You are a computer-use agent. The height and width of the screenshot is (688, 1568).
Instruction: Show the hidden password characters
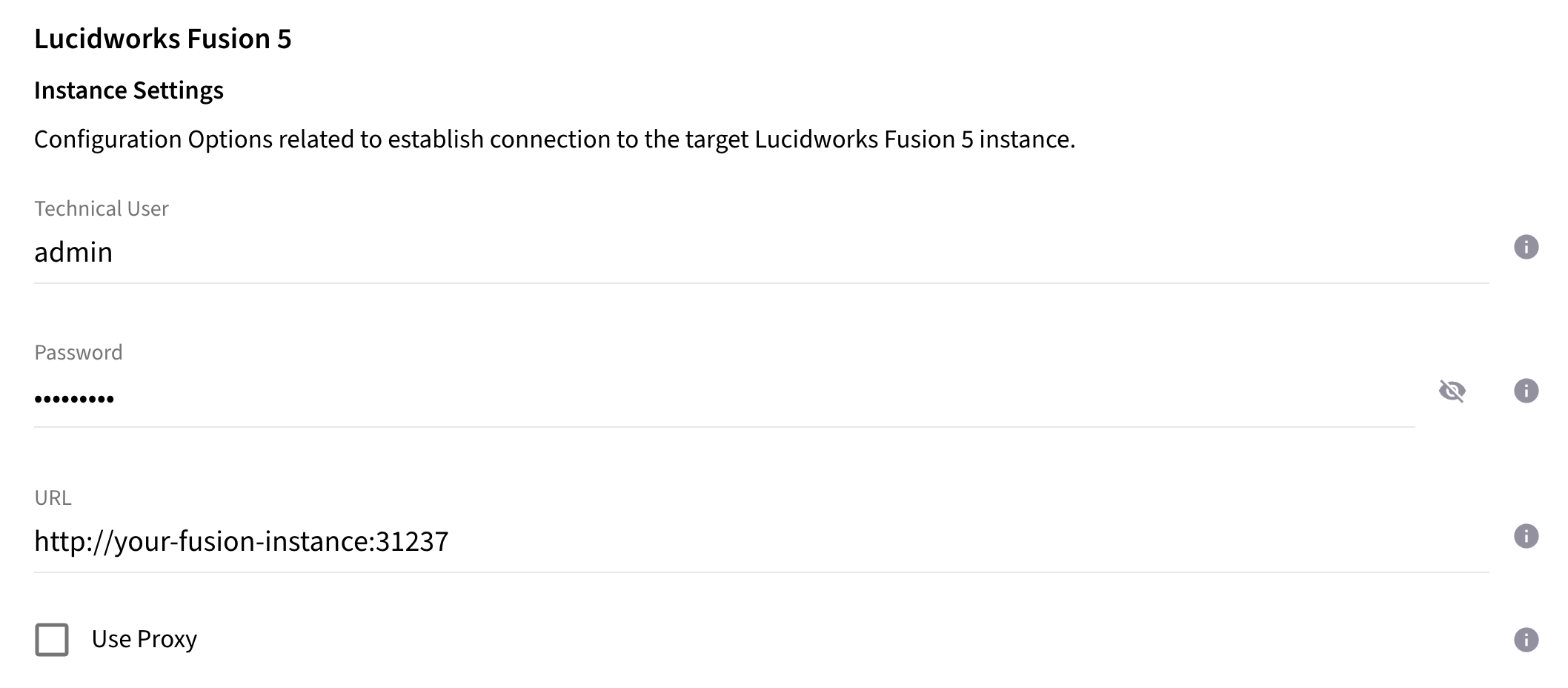click(1453, 392)
